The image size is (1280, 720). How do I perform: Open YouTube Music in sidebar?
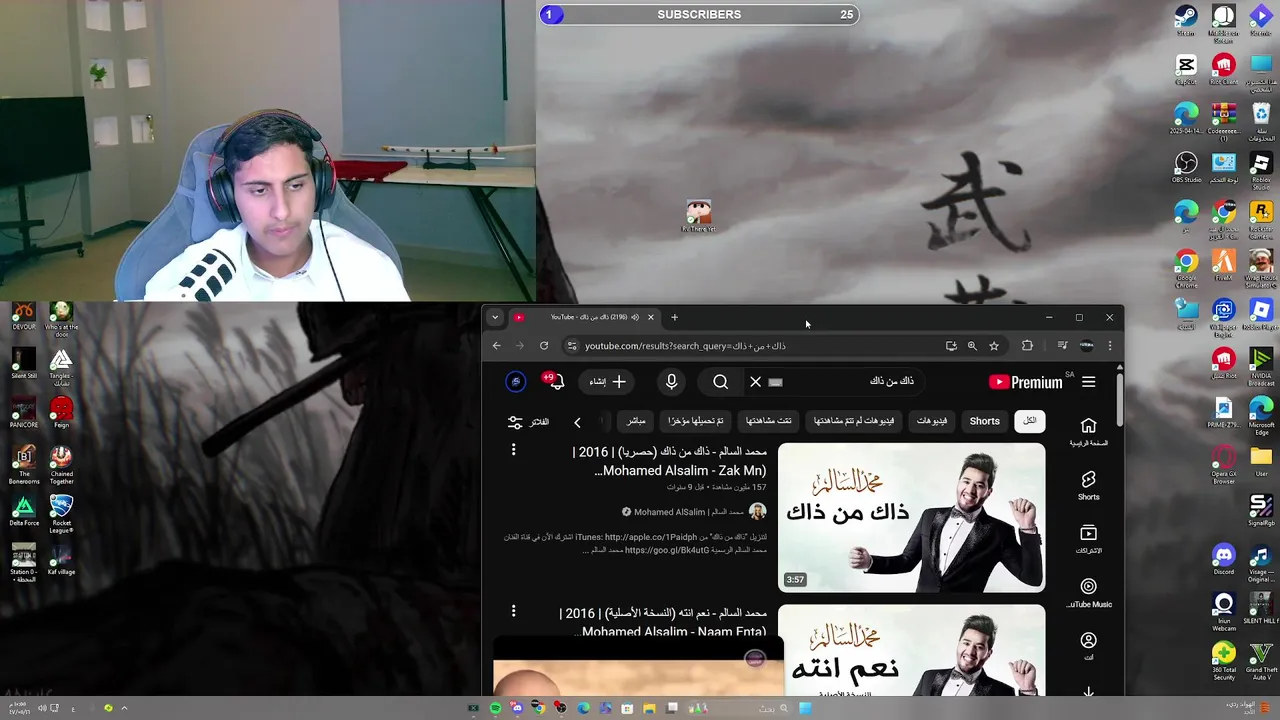pyautogui.click(x=1088, y=593)
